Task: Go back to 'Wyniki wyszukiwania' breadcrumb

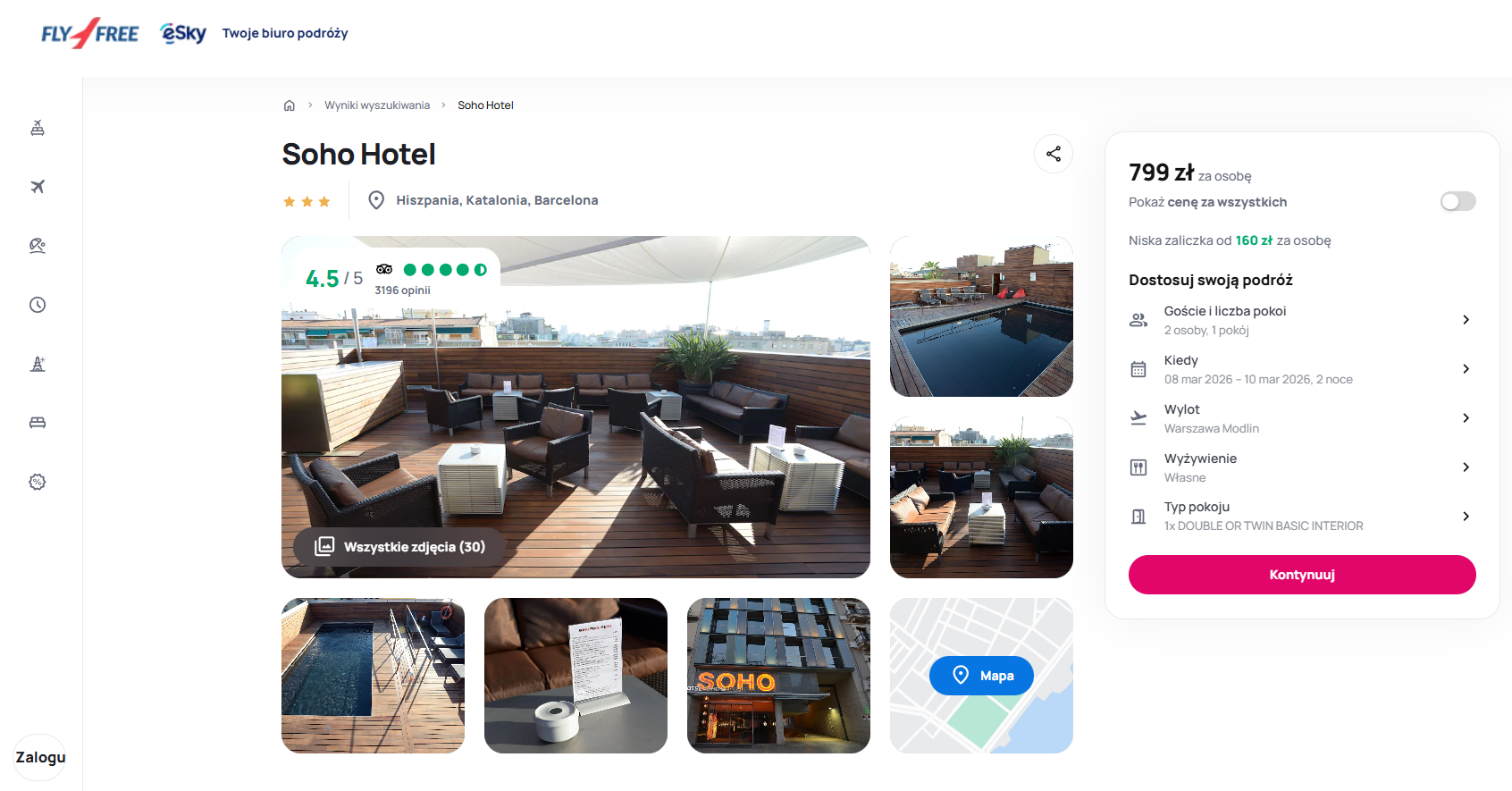Action: tap(377, 105)
